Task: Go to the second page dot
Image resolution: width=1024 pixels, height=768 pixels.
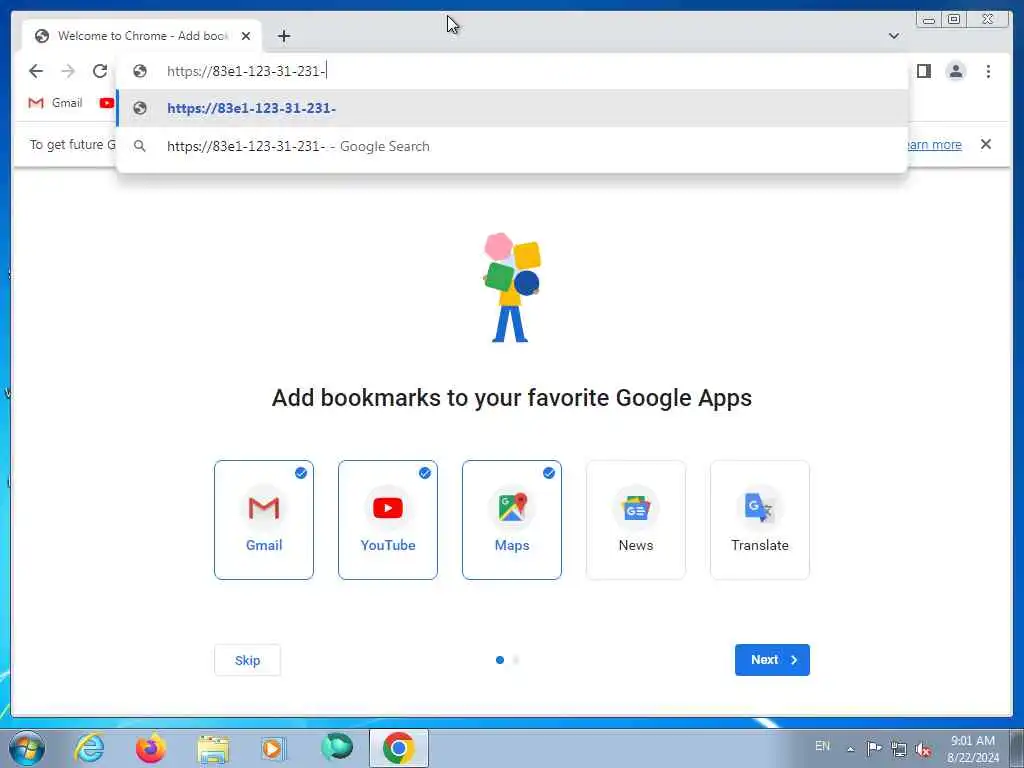Action: (516, 660)
